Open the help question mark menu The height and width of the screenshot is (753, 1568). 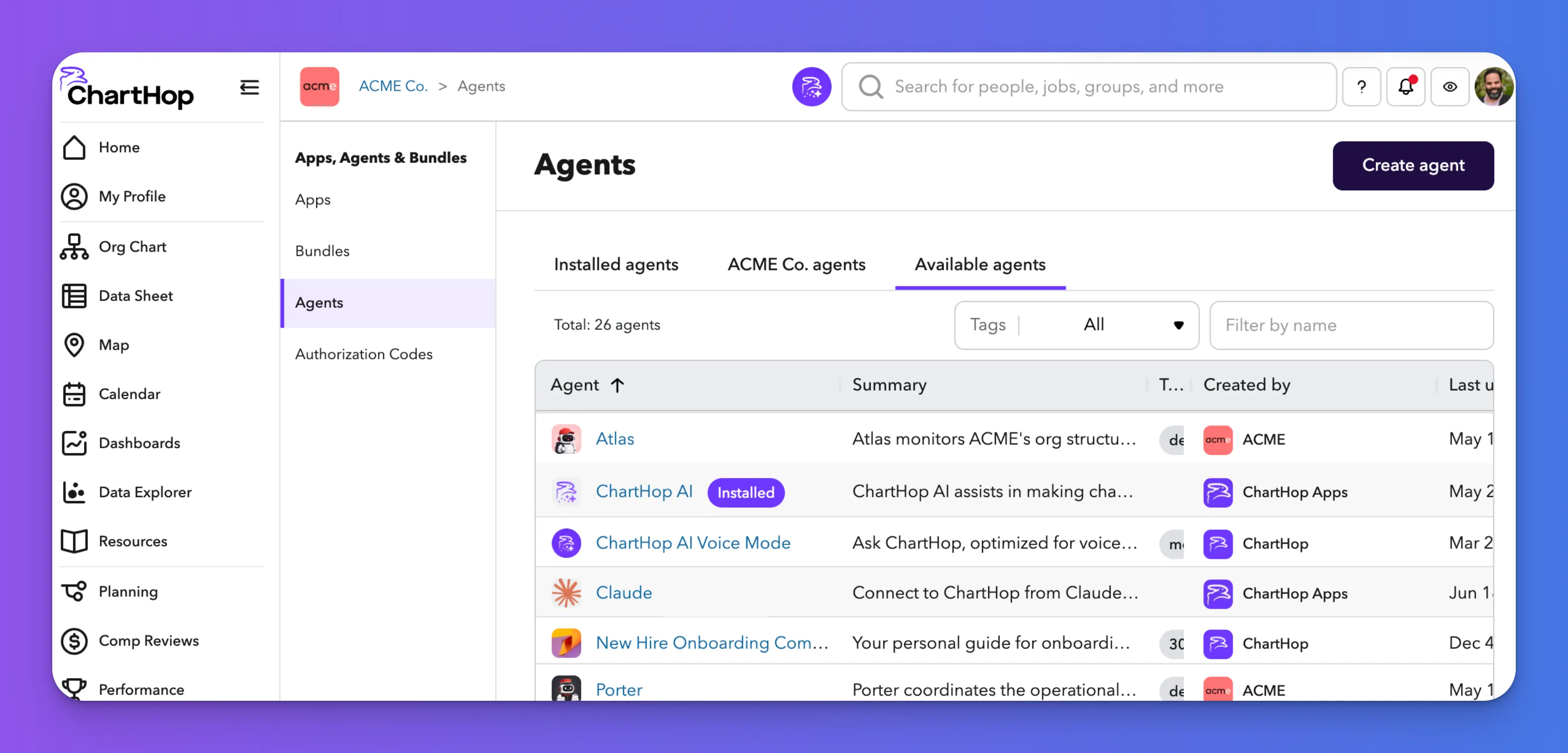pyautogui.click(x=1361, y=86)
